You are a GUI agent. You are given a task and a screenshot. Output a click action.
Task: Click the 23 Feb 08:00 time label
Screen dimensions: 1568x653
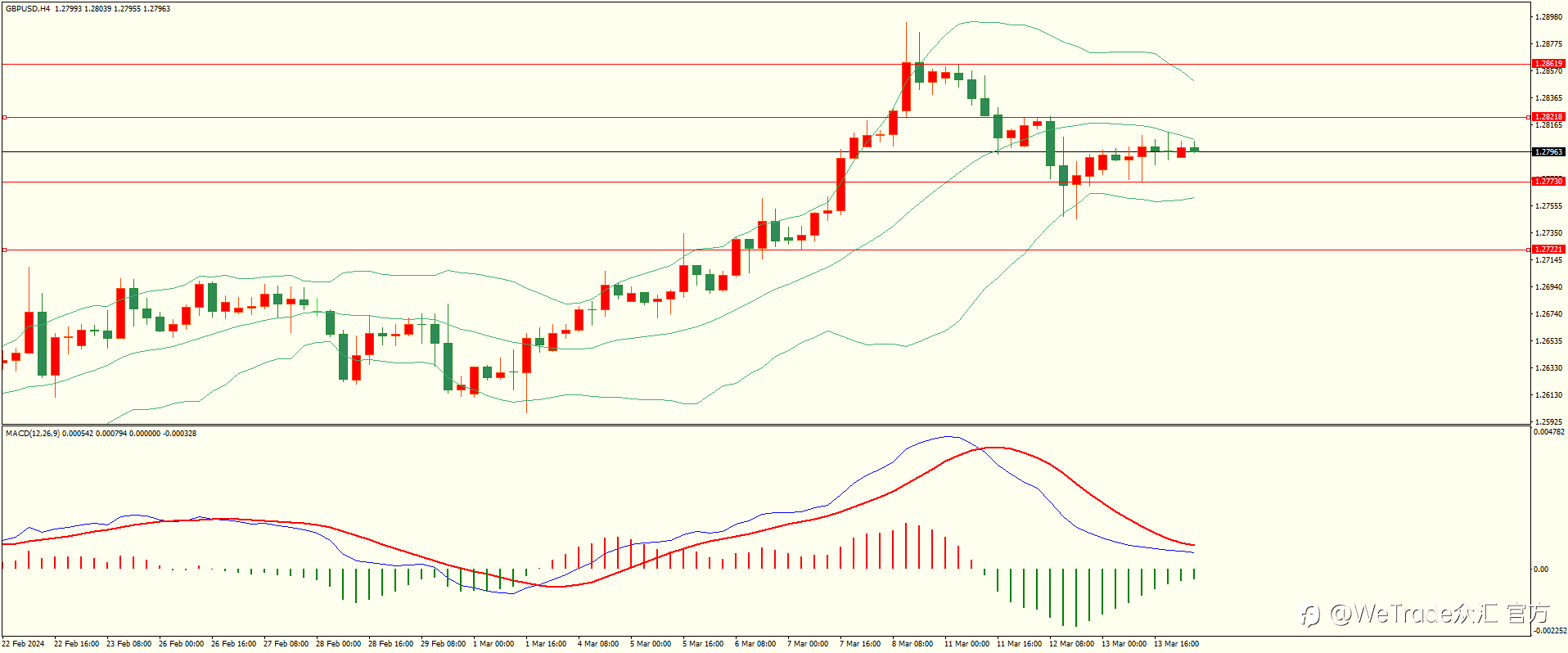[129, 644]
